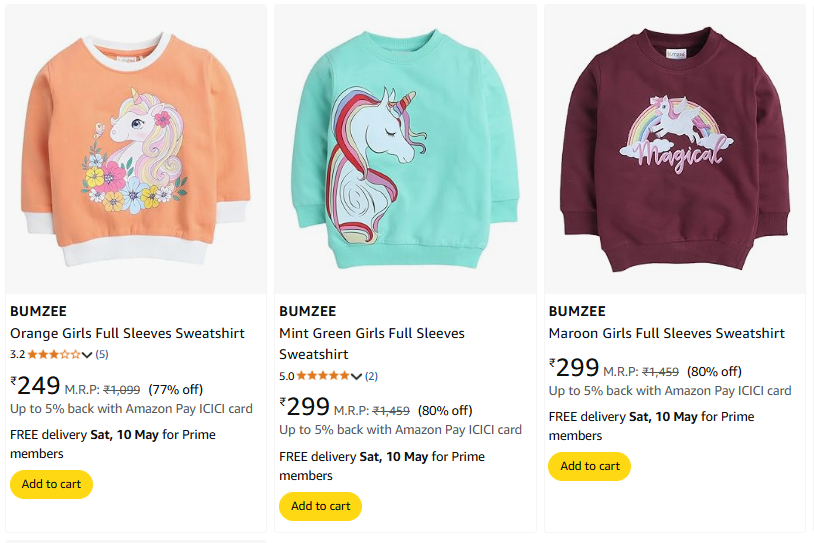Add the Mint Green sweatshirt to cart

[x=320, y=506]
